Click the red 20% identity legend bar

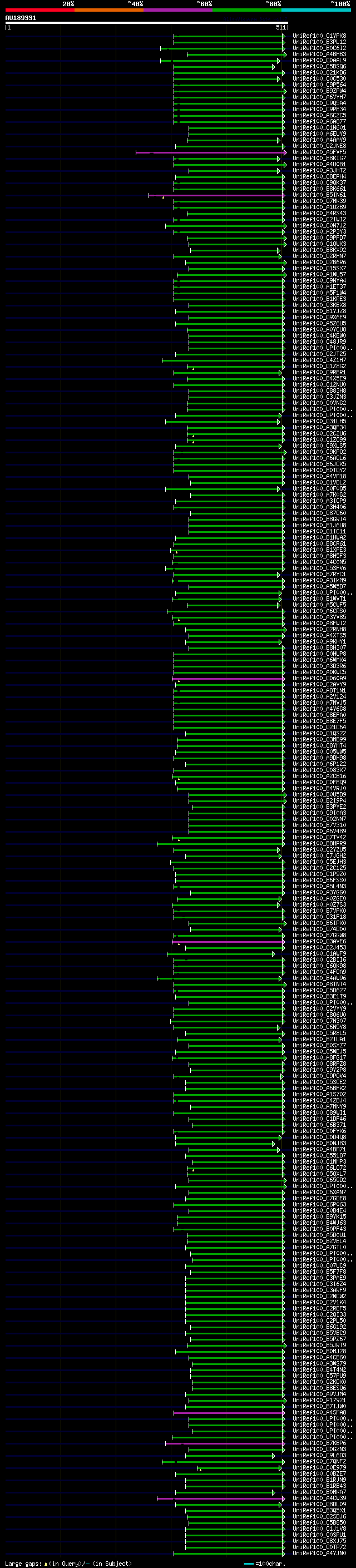point(39,10)
